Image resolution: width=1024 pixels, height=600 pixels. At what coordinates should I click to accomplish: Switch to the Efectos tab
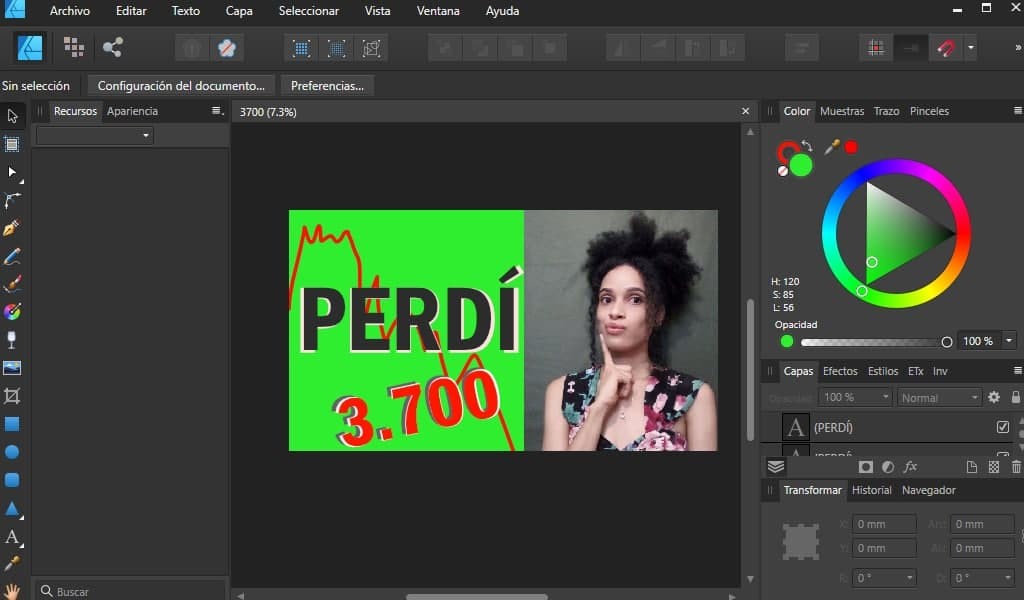pos(840,371)
